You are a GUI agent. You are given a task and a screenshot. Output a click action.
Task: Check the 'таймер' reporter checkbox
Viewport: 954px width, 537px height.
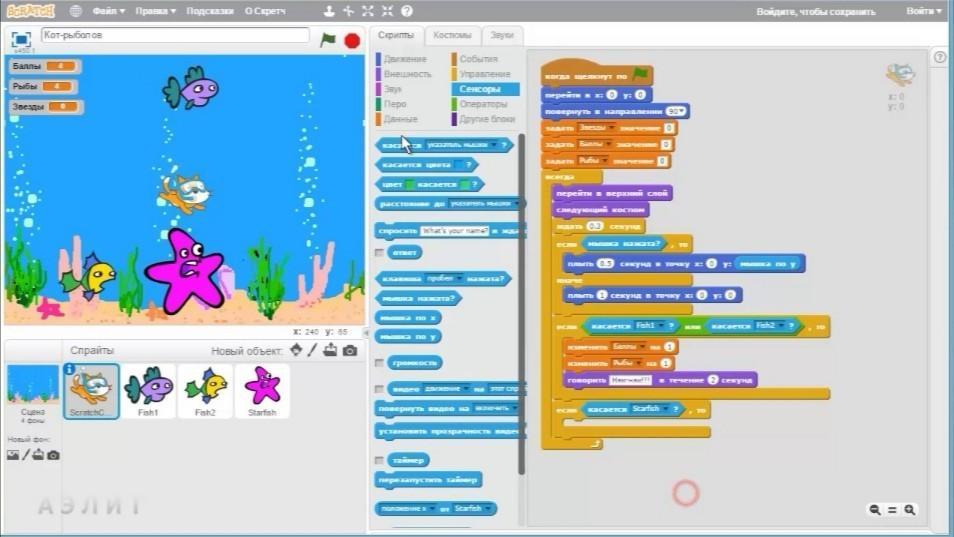380,460
